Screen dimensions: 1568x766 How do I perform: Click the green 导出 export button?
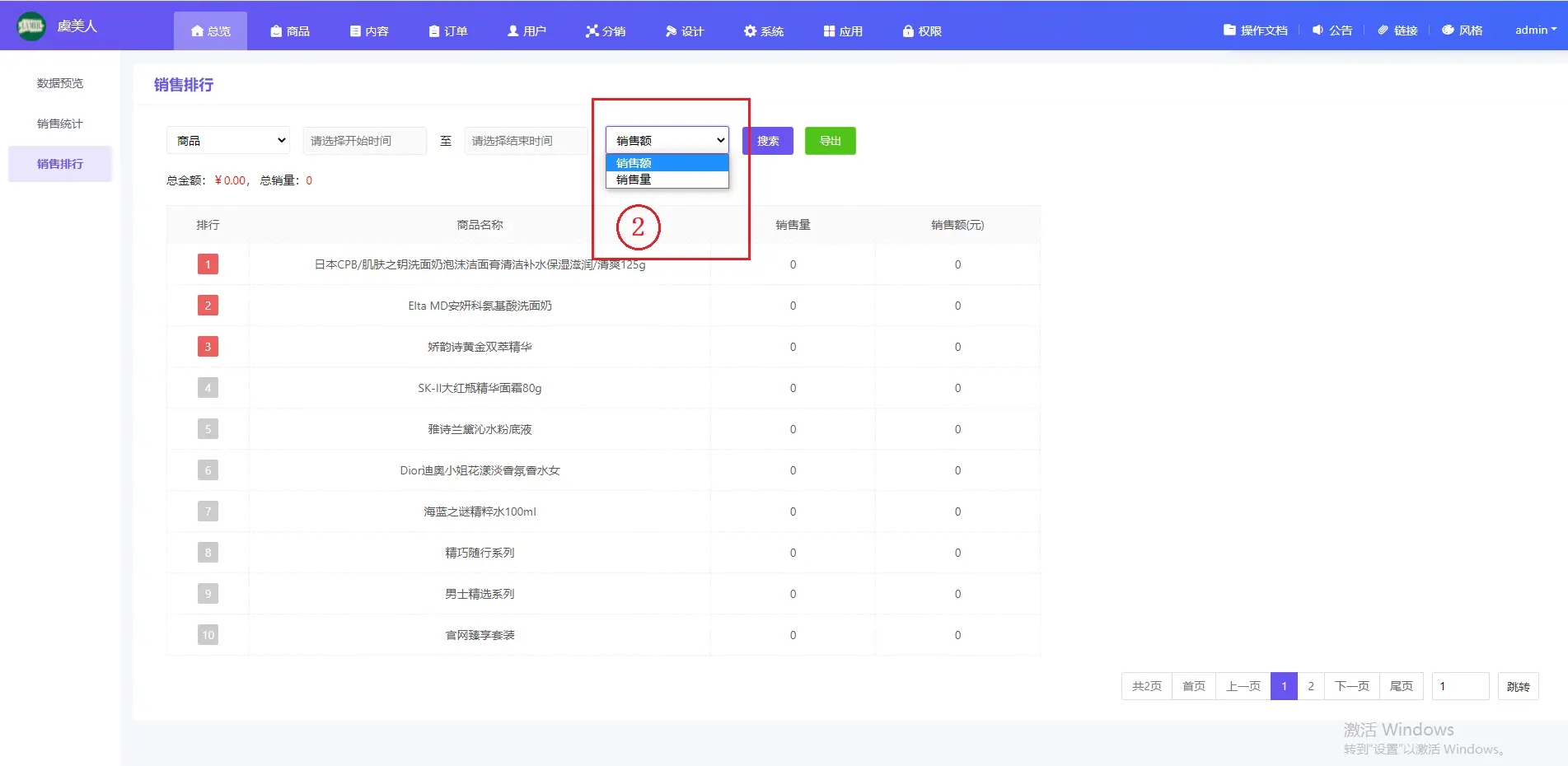coord(830,141)
